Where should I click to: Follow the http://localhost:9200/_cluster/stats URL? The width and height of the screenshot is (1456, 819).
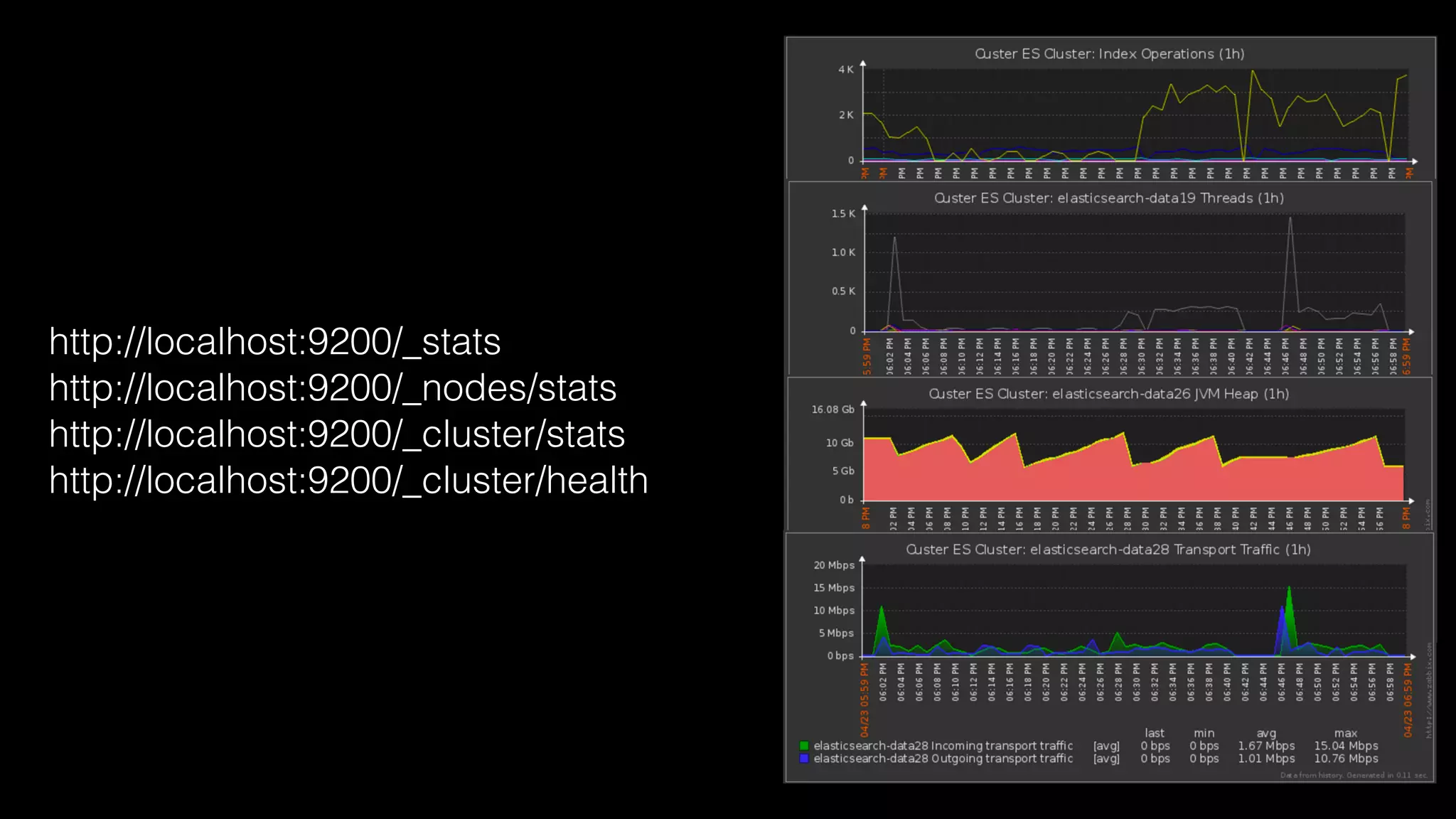click(337, 434)
